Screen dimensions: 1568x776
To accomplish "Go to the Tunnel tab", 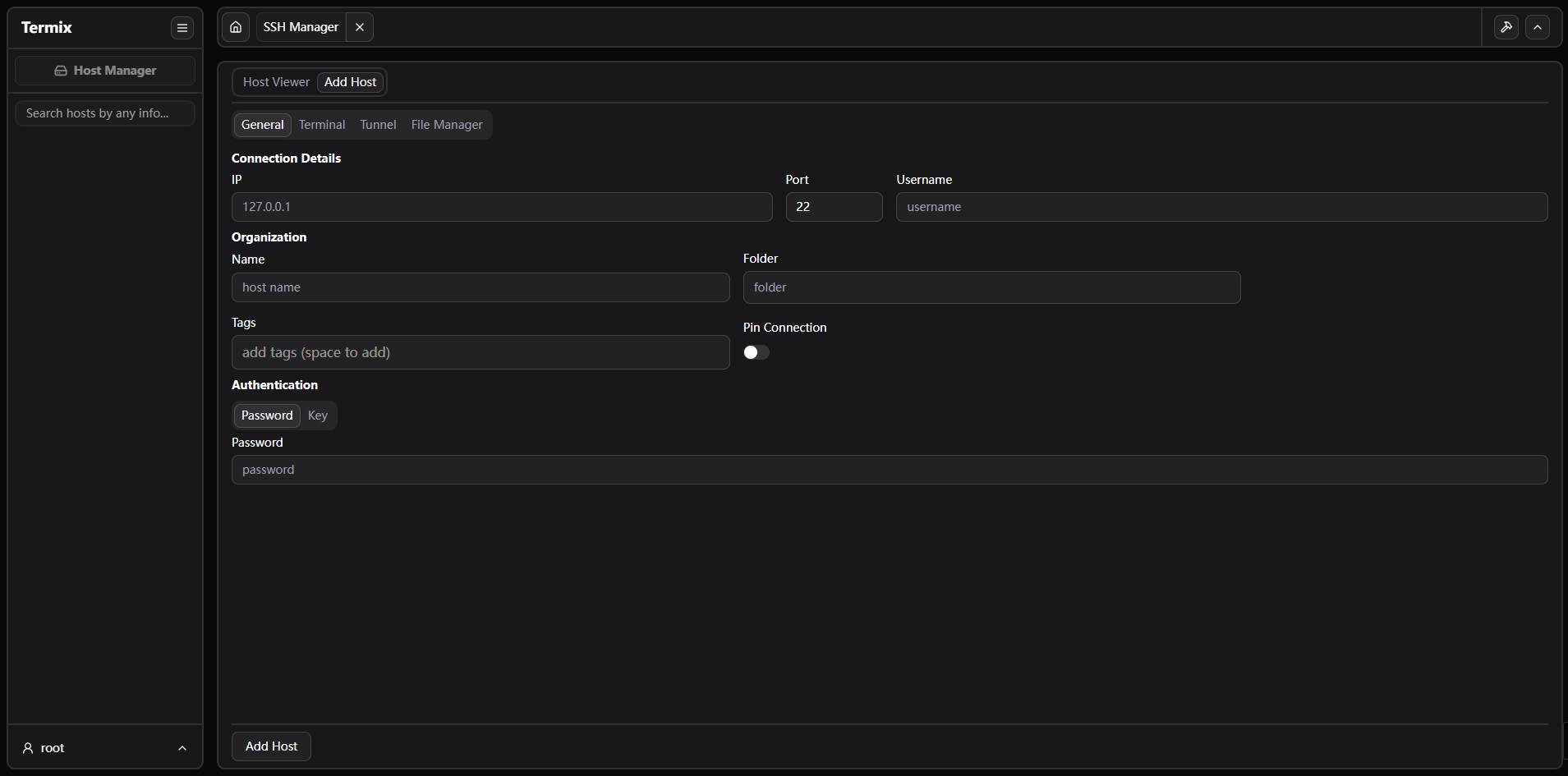I will (378, 125).
